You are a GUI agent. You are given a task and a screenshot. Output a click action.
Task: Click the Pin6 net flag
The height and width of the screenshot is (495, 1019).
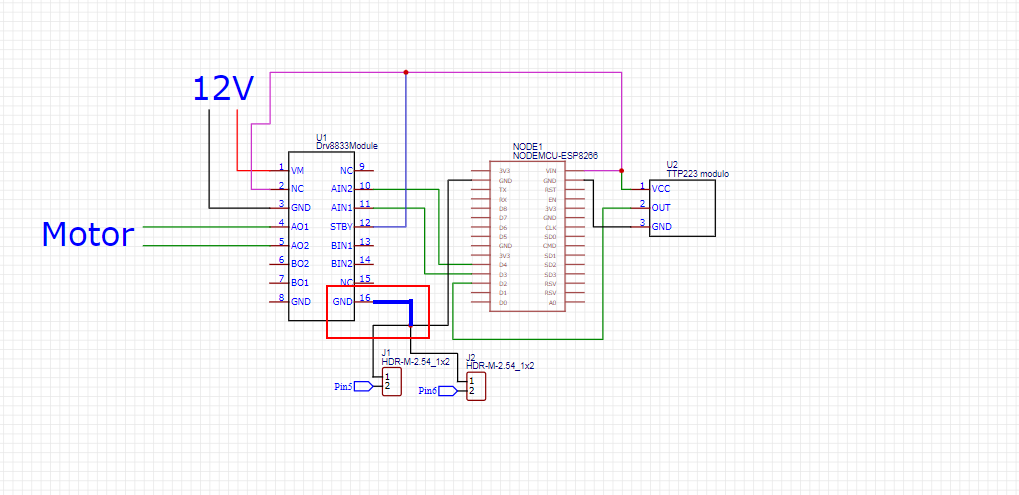(438, 391)
